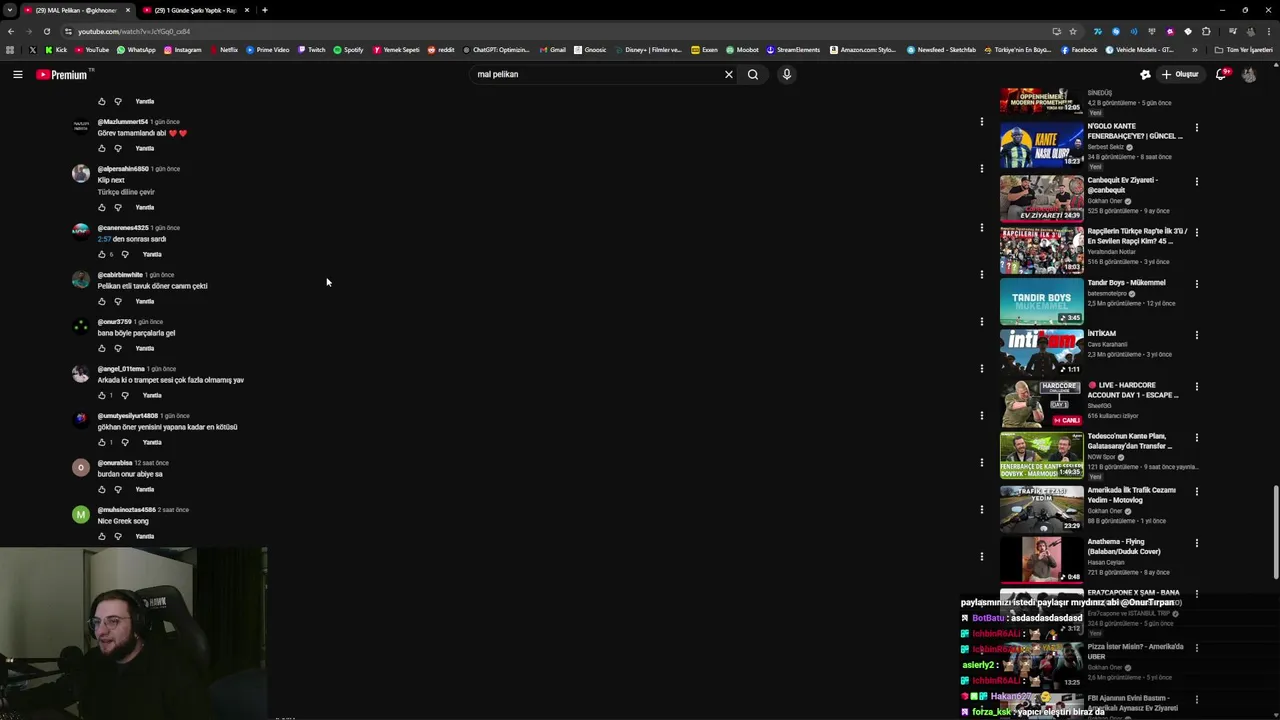
Task: Like the comment by @angel_01tema
Action: (101, 395)
